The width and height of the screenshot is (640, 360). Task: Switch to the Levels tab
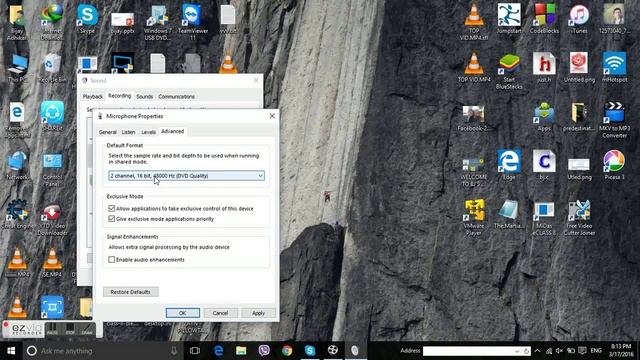tap(149, 132)
